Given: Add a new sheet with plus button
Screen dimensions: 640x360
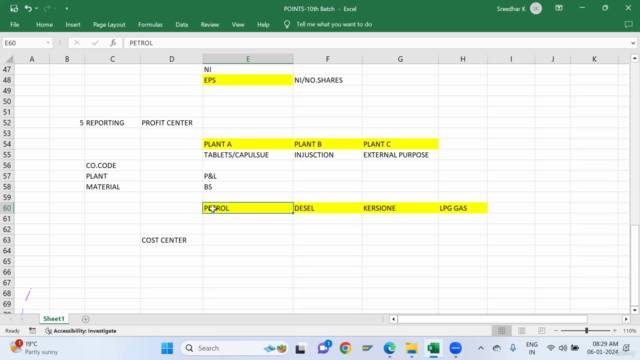Looking at the screenshot, I should pos(85,319).
